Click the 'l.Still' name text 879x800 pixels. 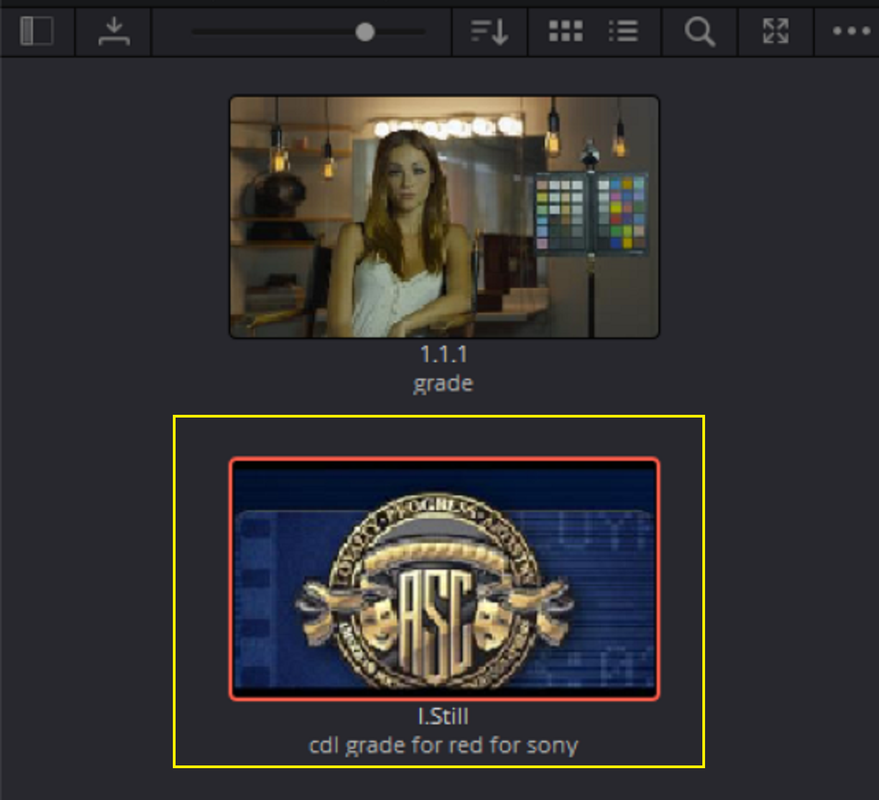[443, 716]
